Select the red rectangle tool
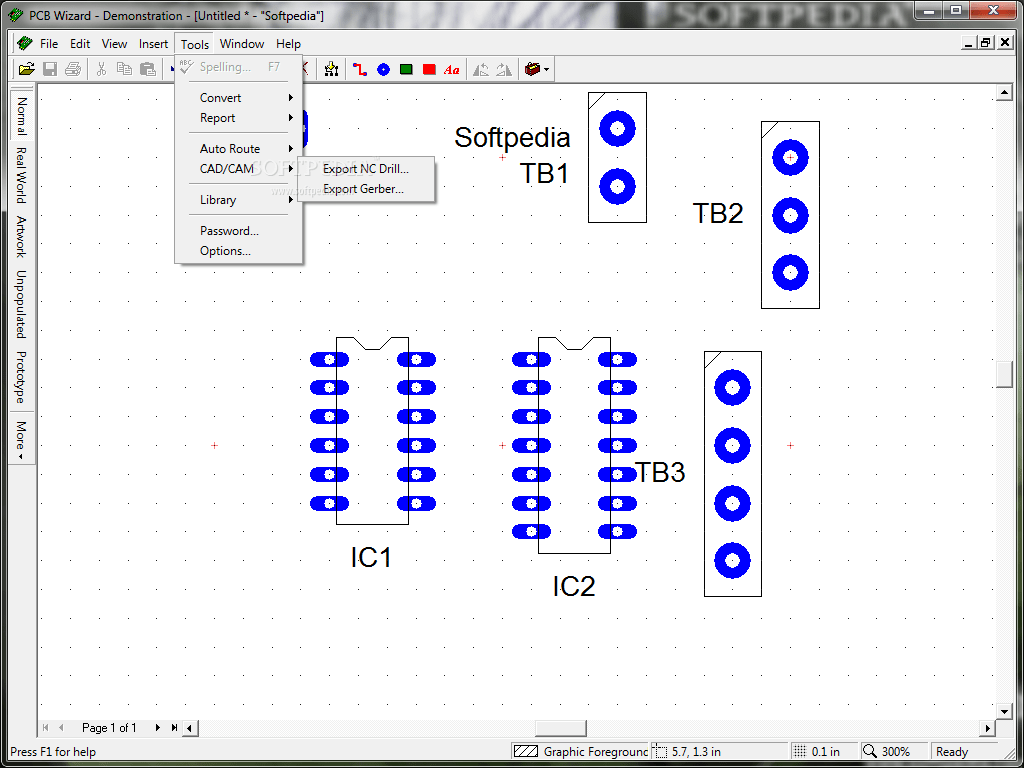This screenshot has height=768, width=1024. coord(429,69)
